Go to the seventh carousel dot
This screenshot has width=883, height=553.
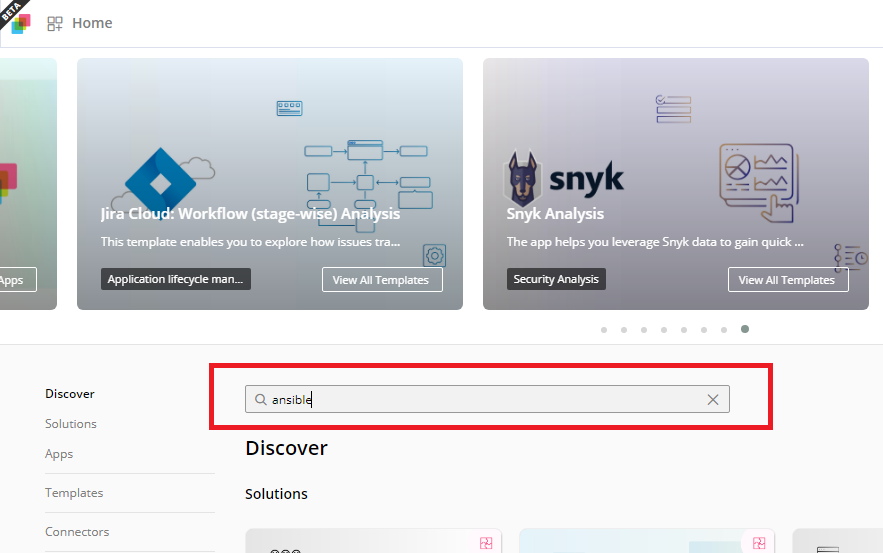point(724,330)
